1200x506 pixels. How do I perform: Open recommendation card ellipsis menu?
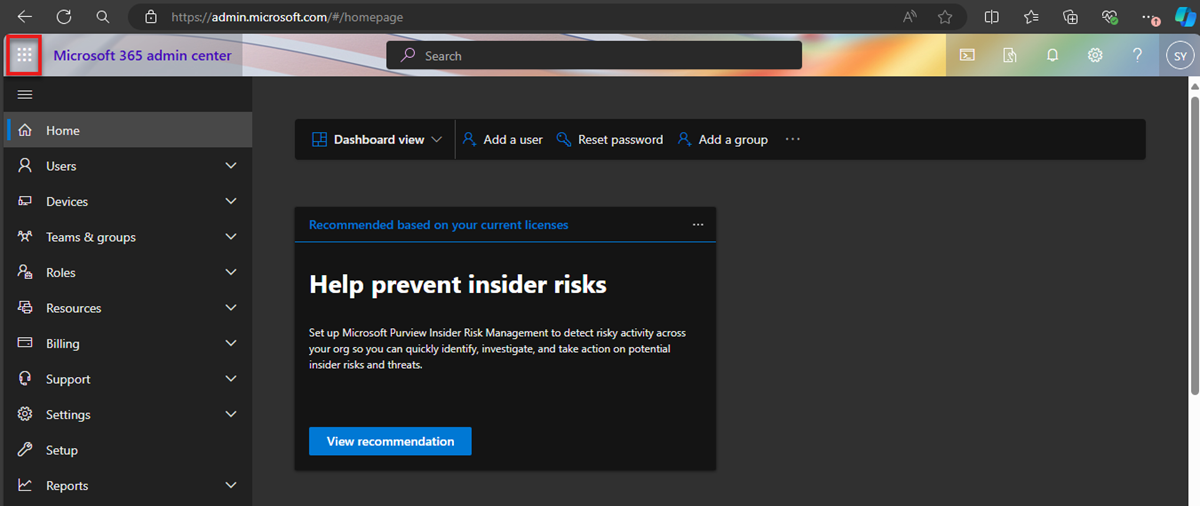pyautogui.click(x=698, y=225)
